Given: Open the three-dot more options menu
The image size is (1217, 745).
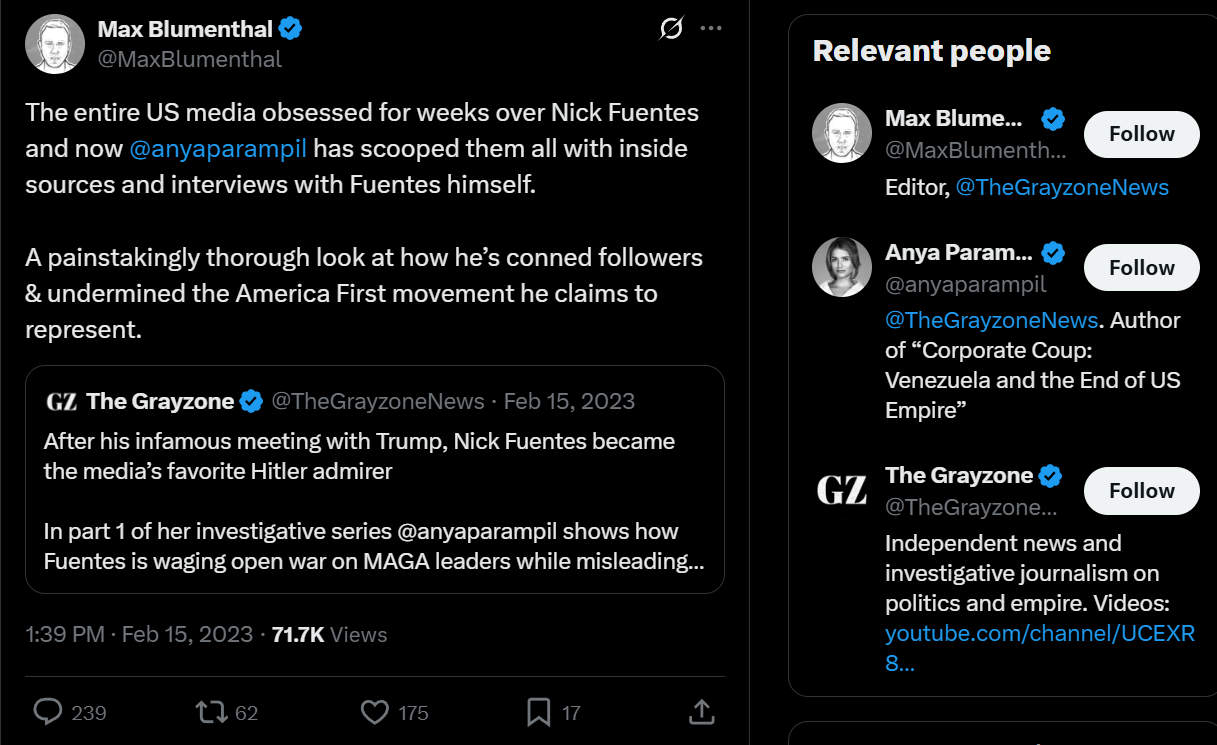Looking at the screenshot, I should tap(711, 29).
